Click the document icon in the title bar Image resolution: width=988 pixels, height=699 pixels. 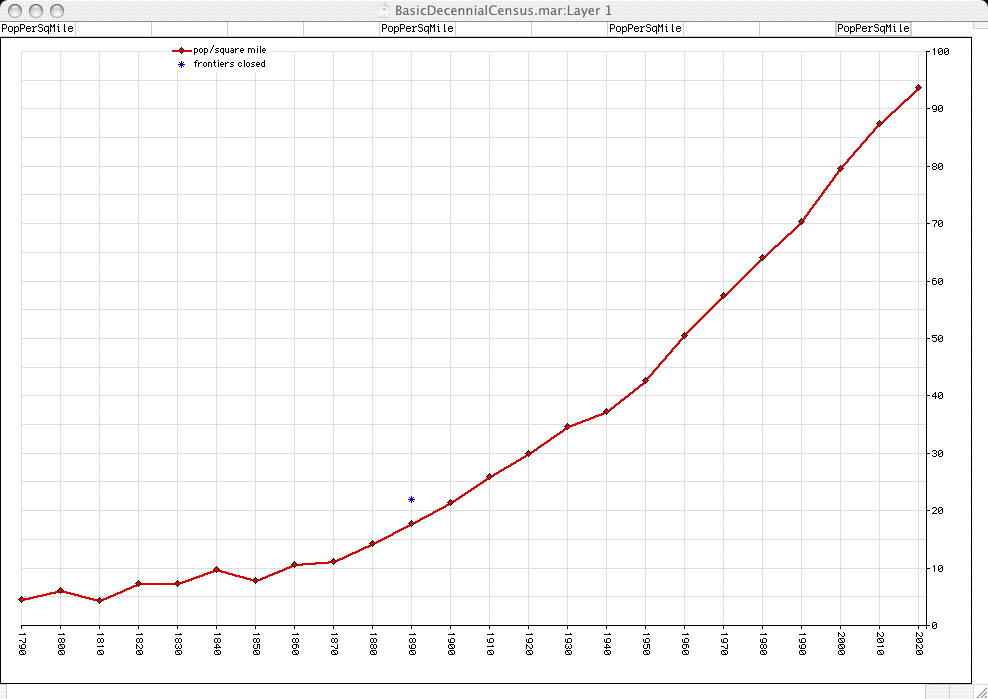(385, 9)
